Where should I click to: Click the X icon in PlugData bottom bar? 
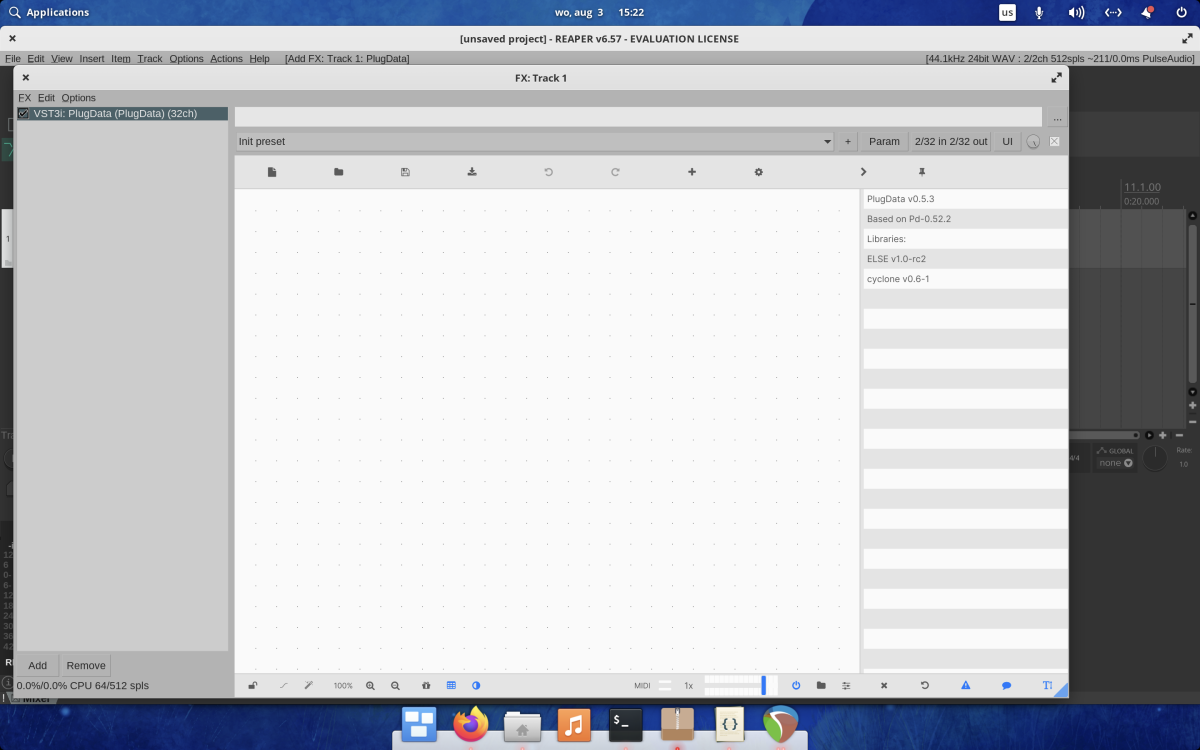pos(884,686)
